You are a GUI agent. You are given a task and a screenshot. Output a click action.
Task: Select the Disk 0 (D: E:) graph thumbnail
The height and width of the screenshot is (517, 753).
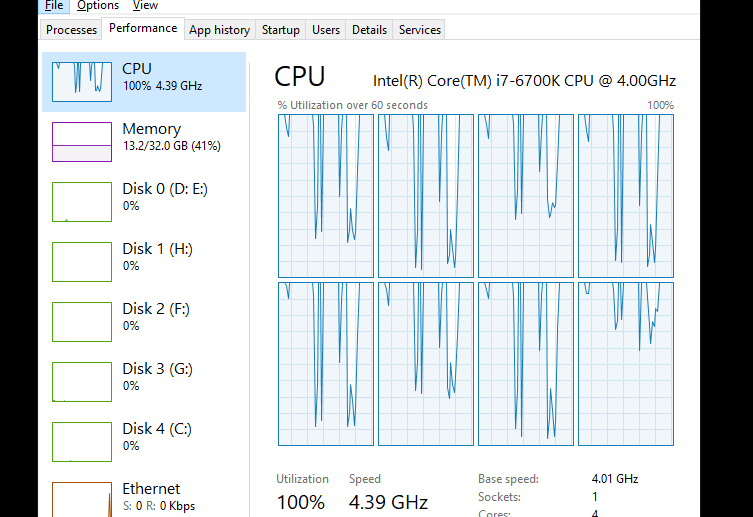point(82,202)
